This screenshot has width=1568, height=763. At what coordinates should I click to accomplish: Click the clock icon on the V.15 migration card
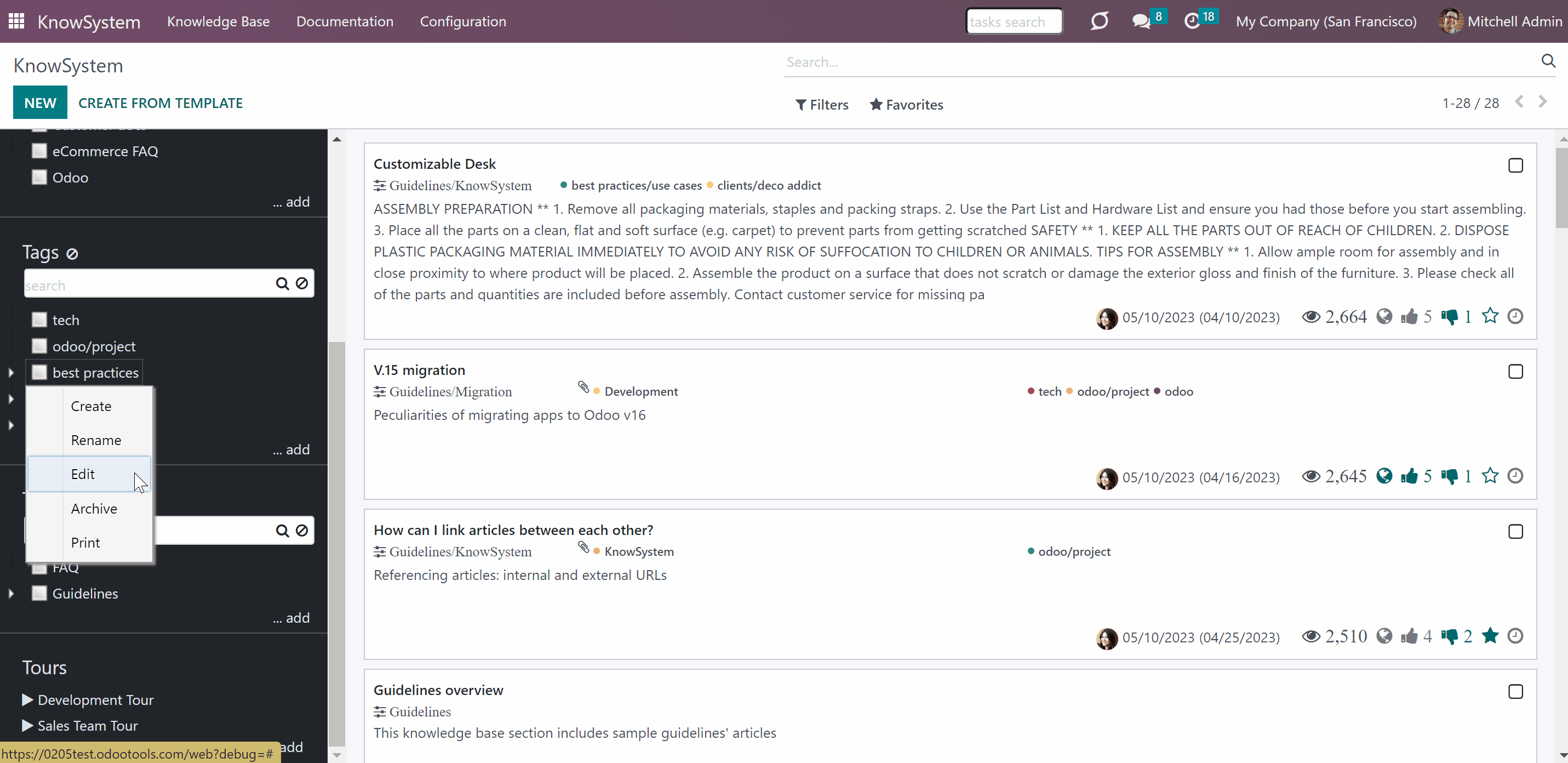(1515, 476)
